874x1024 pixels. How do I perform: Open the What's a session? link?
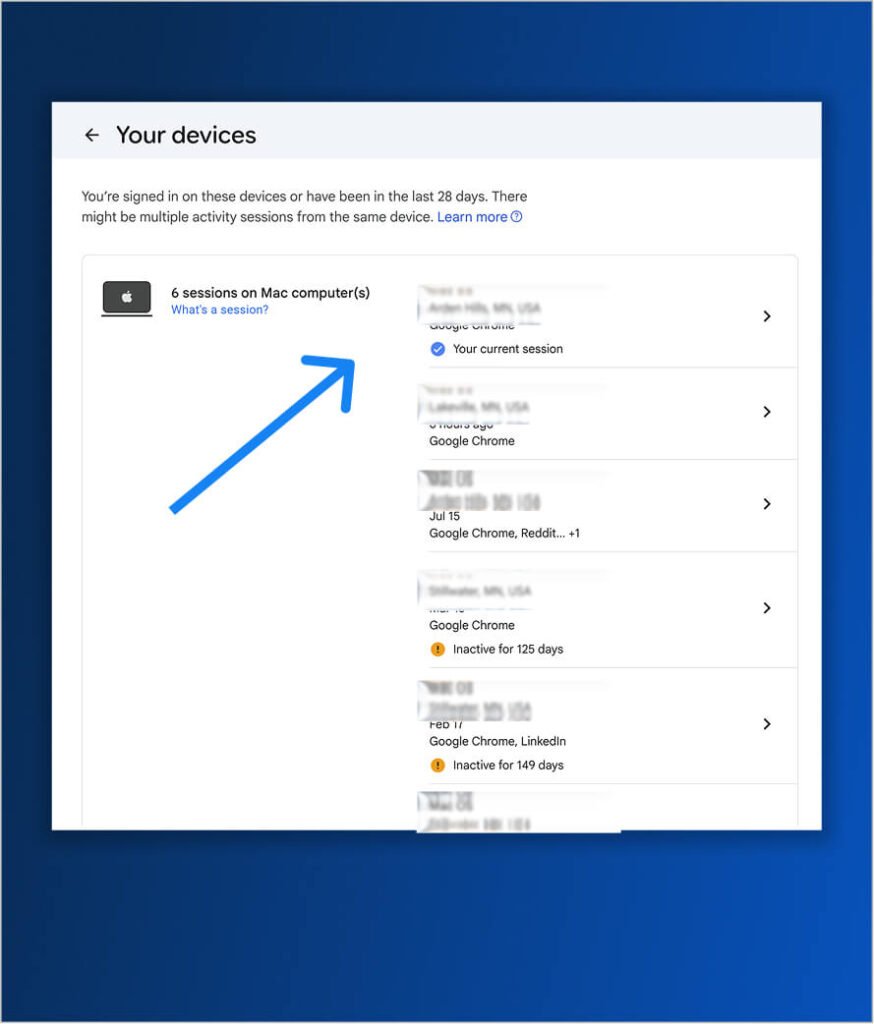[x=219, y=310]
